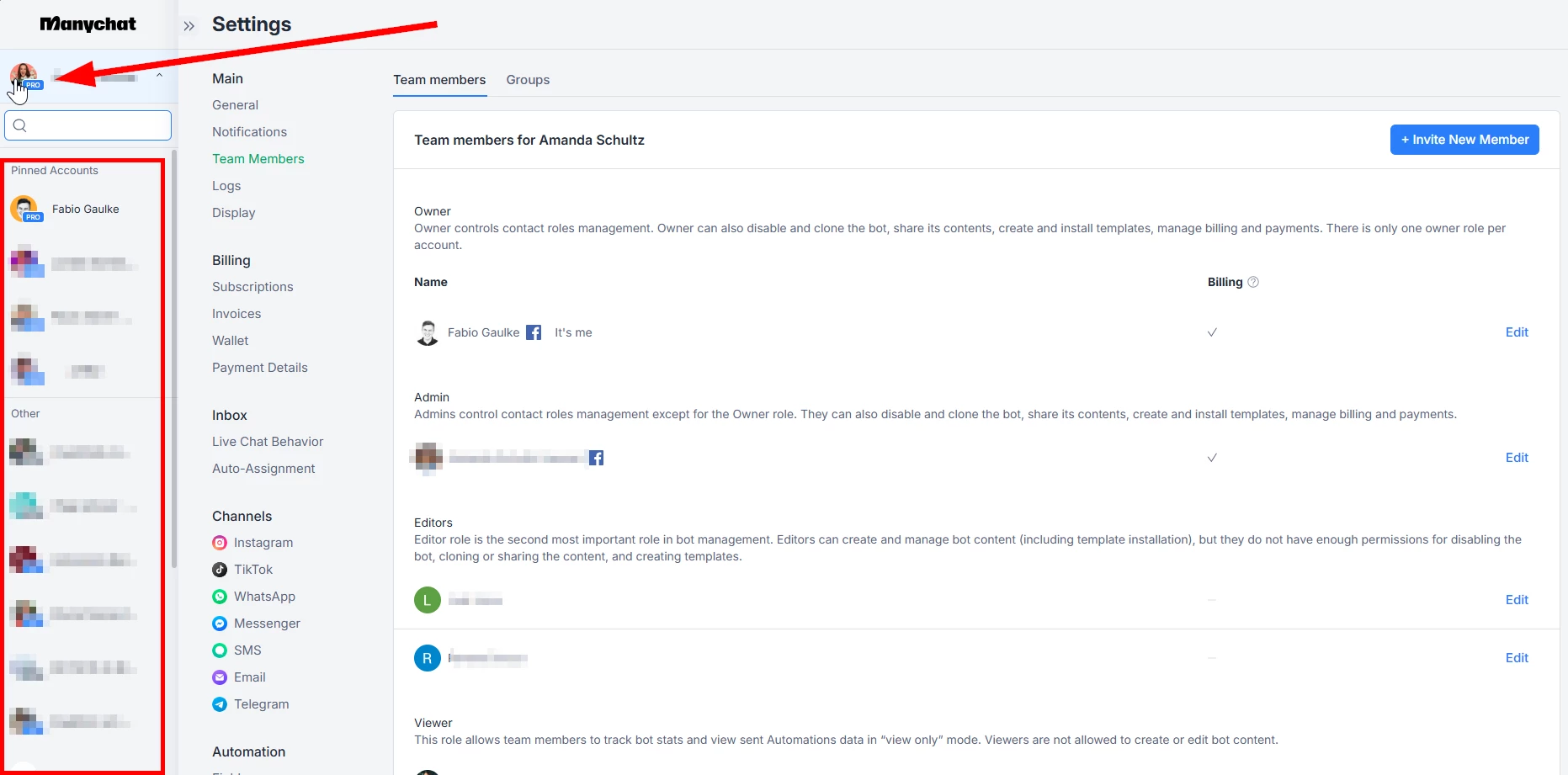Image resolution: width=1568 pixels, height=775 pixels.
Task: Open SMS channel settings label
Action: point(247,650)
